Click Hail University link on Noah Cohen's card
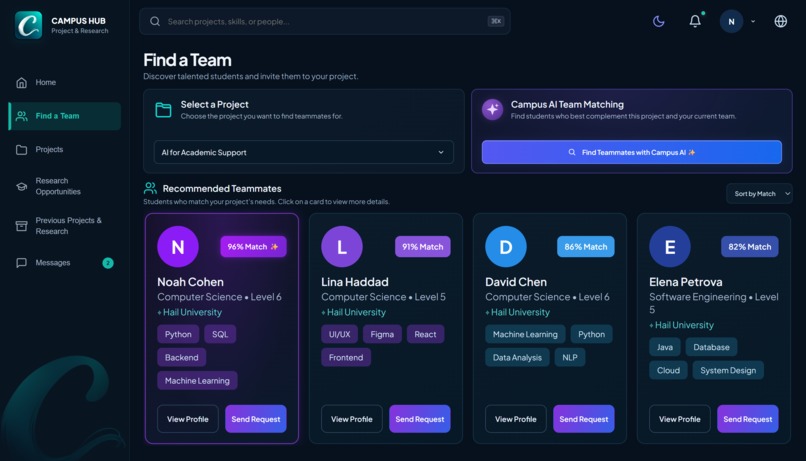Screen dimensions: 806x461 (x=190, y=312)
